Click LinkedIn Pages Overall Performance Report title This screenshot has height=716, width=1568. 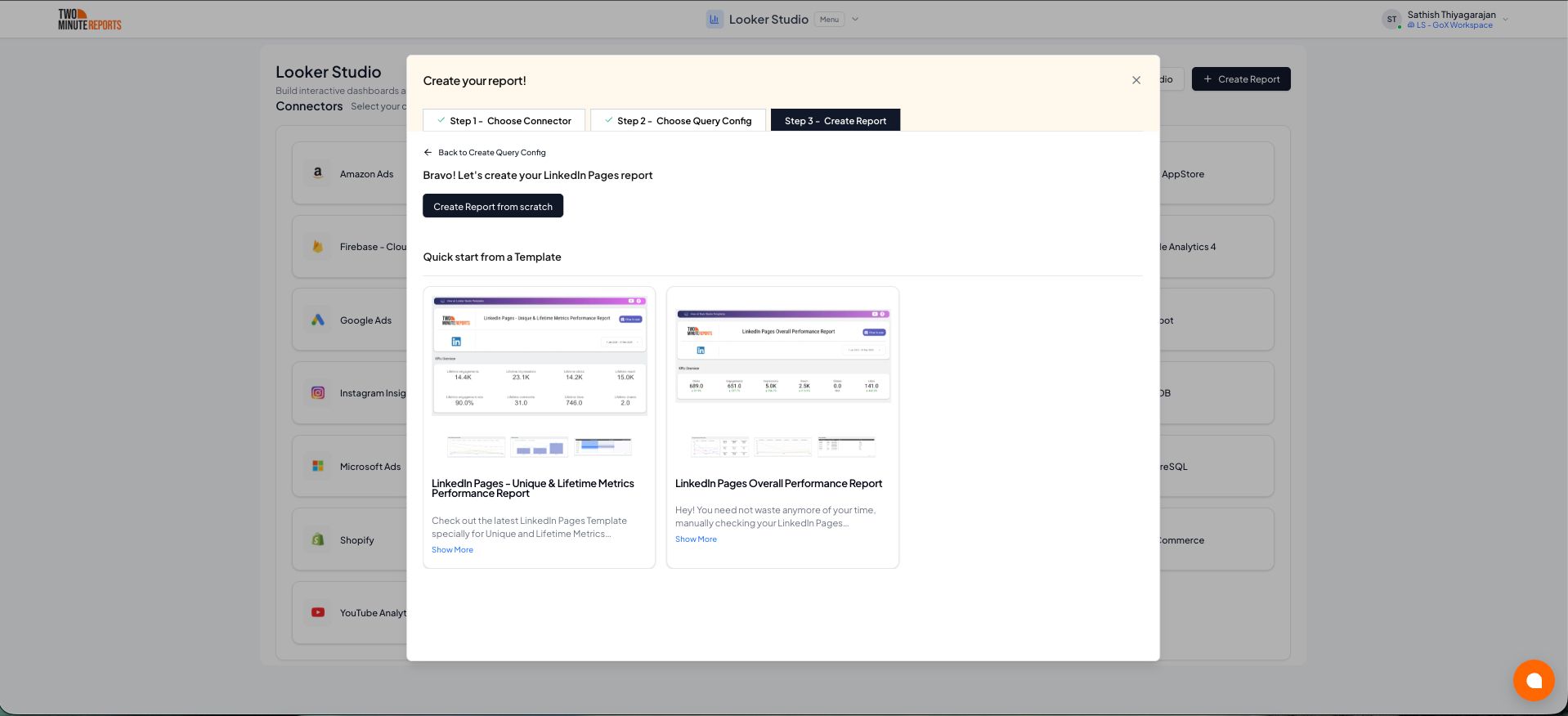(x=778, y=483)
